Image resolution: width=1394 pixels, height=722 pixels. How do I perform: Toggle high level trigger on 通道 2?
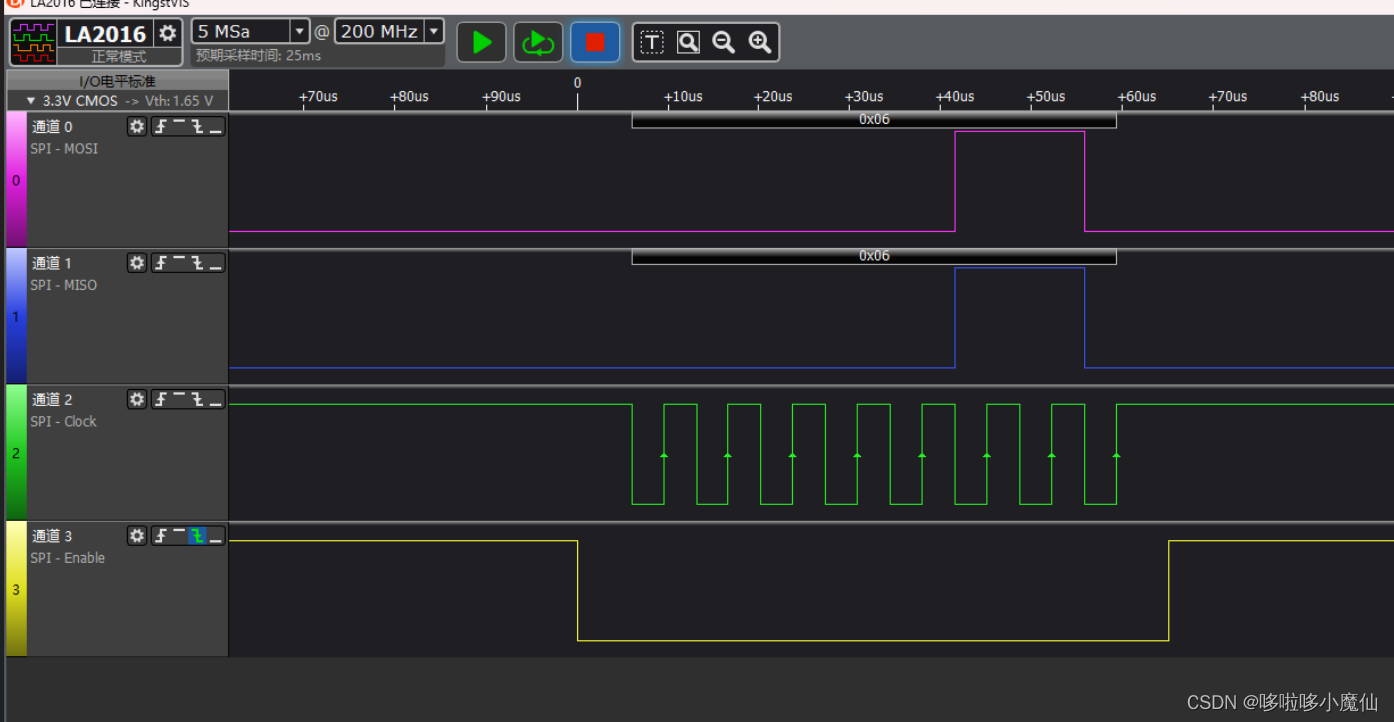pos(179,400)
